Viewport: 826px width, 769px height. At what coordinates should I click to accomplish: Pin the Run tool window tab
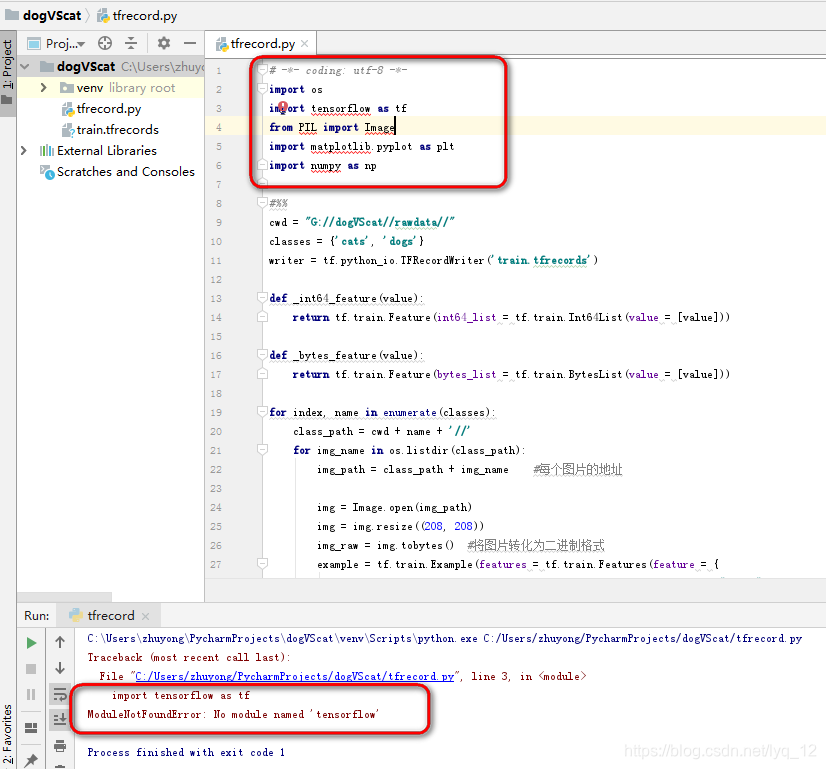click(x=32, y=757)
